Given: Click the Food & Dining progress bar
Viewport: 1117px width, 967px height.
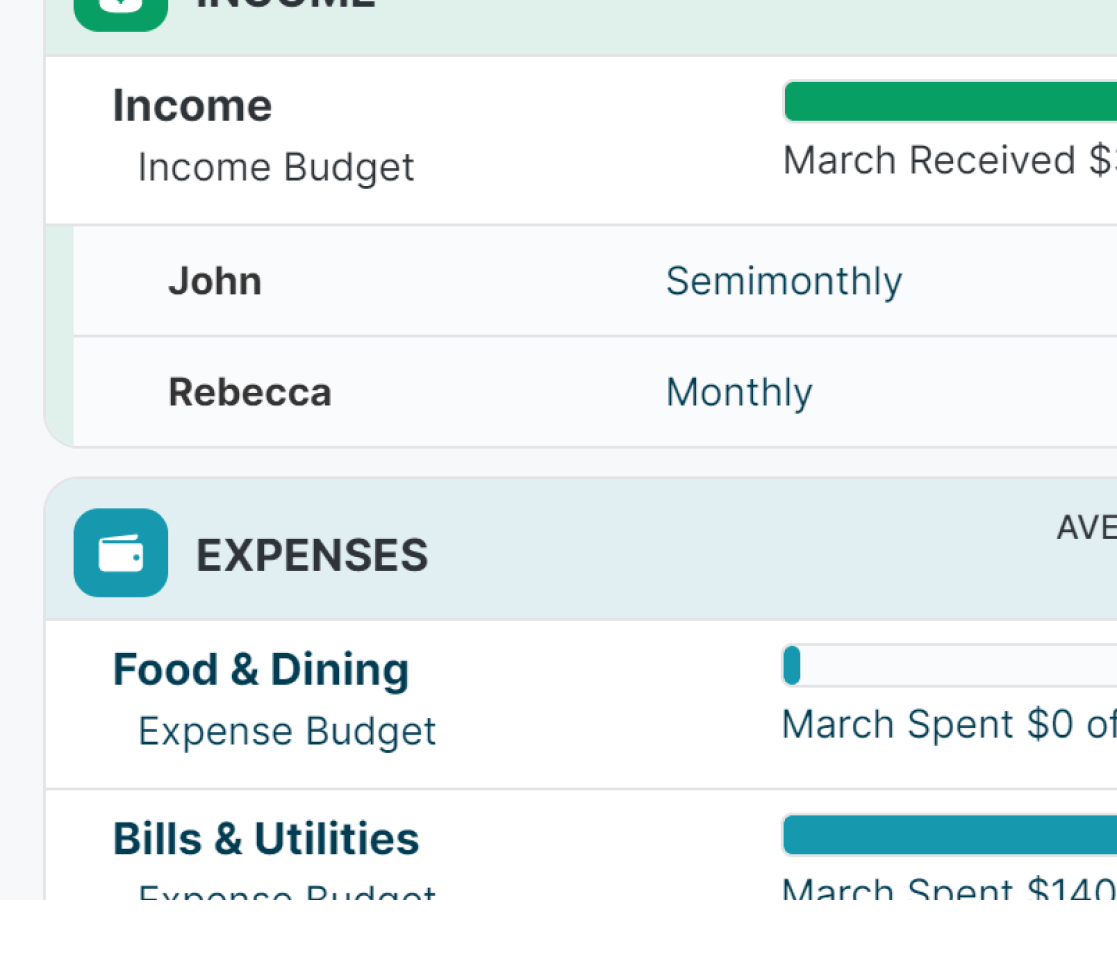Looking at the screenshot, I should tap(950, 666).
